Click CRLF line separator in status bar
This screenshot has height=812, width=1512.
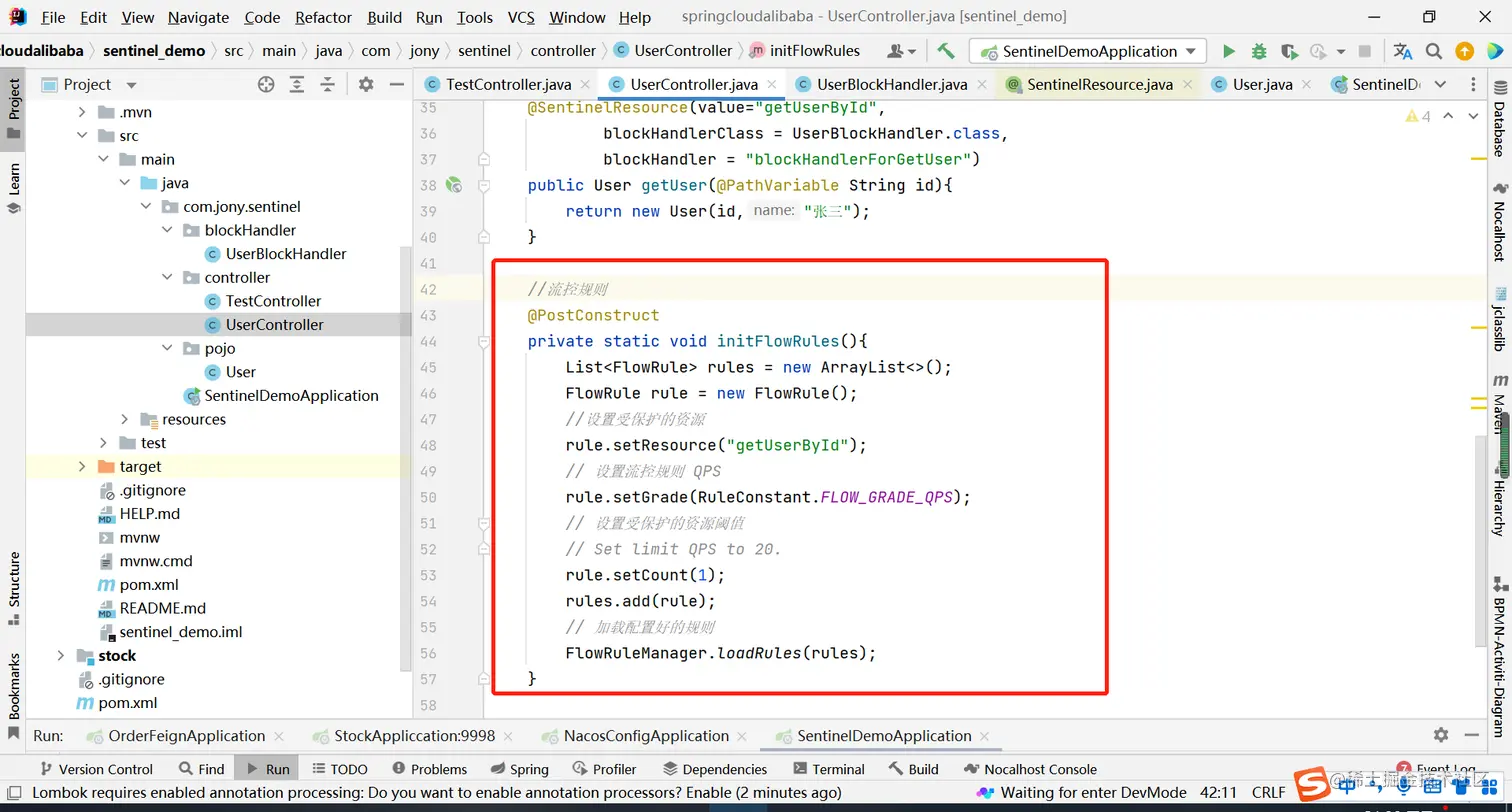[1268, 792]
